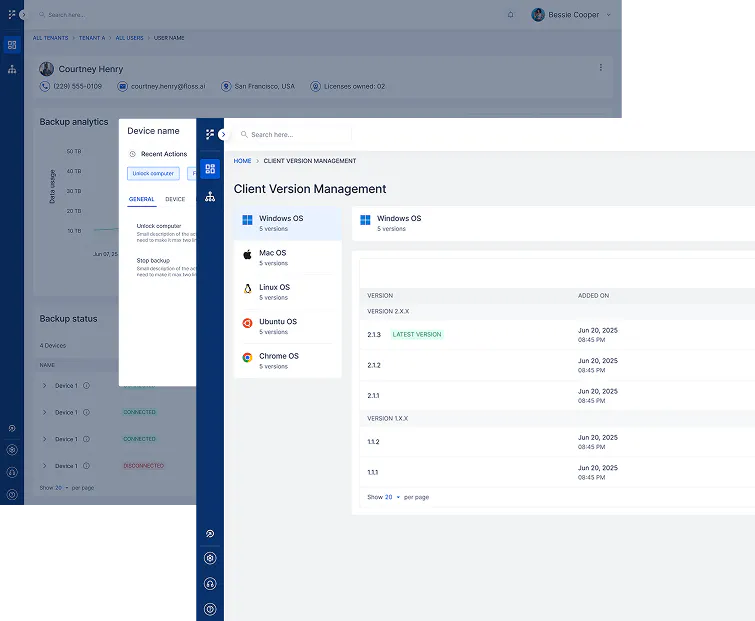This screenshot has height=621, width=755.
Task: Expand the back window sidebar with the arrow toggle
Action: pos(23,15)
